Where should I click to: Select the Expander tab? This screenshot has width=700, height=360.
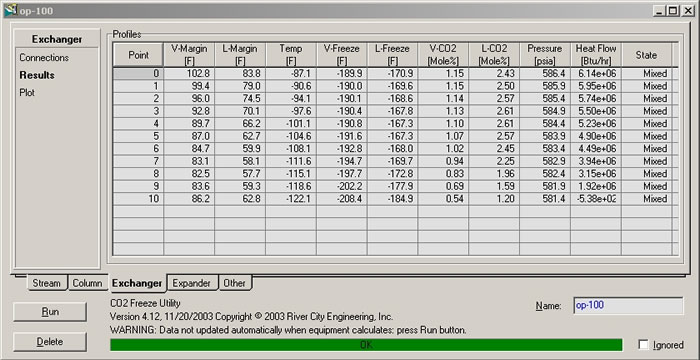click(192, 283)
